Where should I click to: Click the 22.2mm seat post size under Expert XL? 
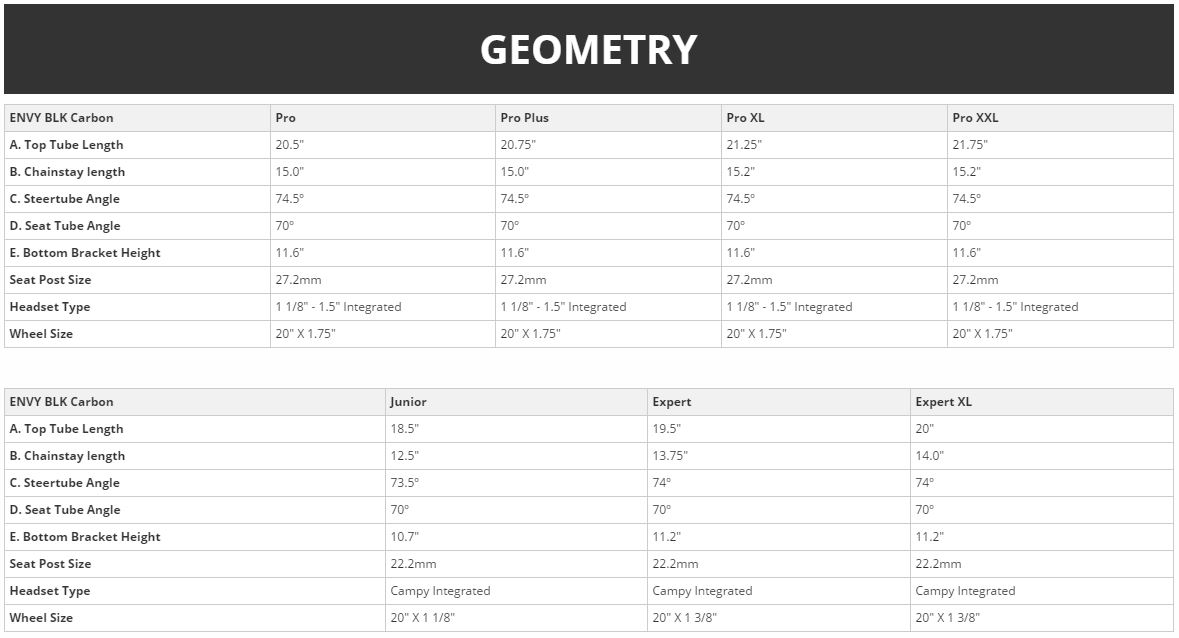coord(938,564)
